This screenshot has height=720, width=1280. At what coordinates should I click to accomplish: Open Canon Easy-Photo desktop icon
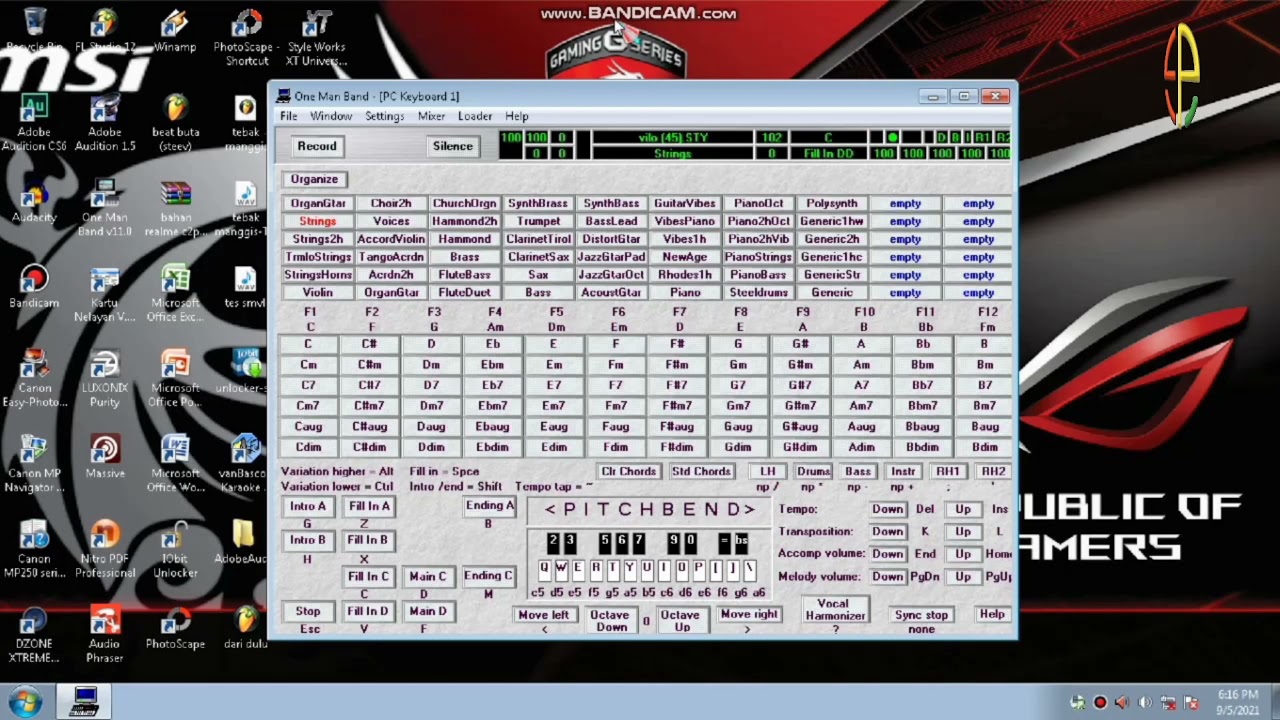pos(34,378)
